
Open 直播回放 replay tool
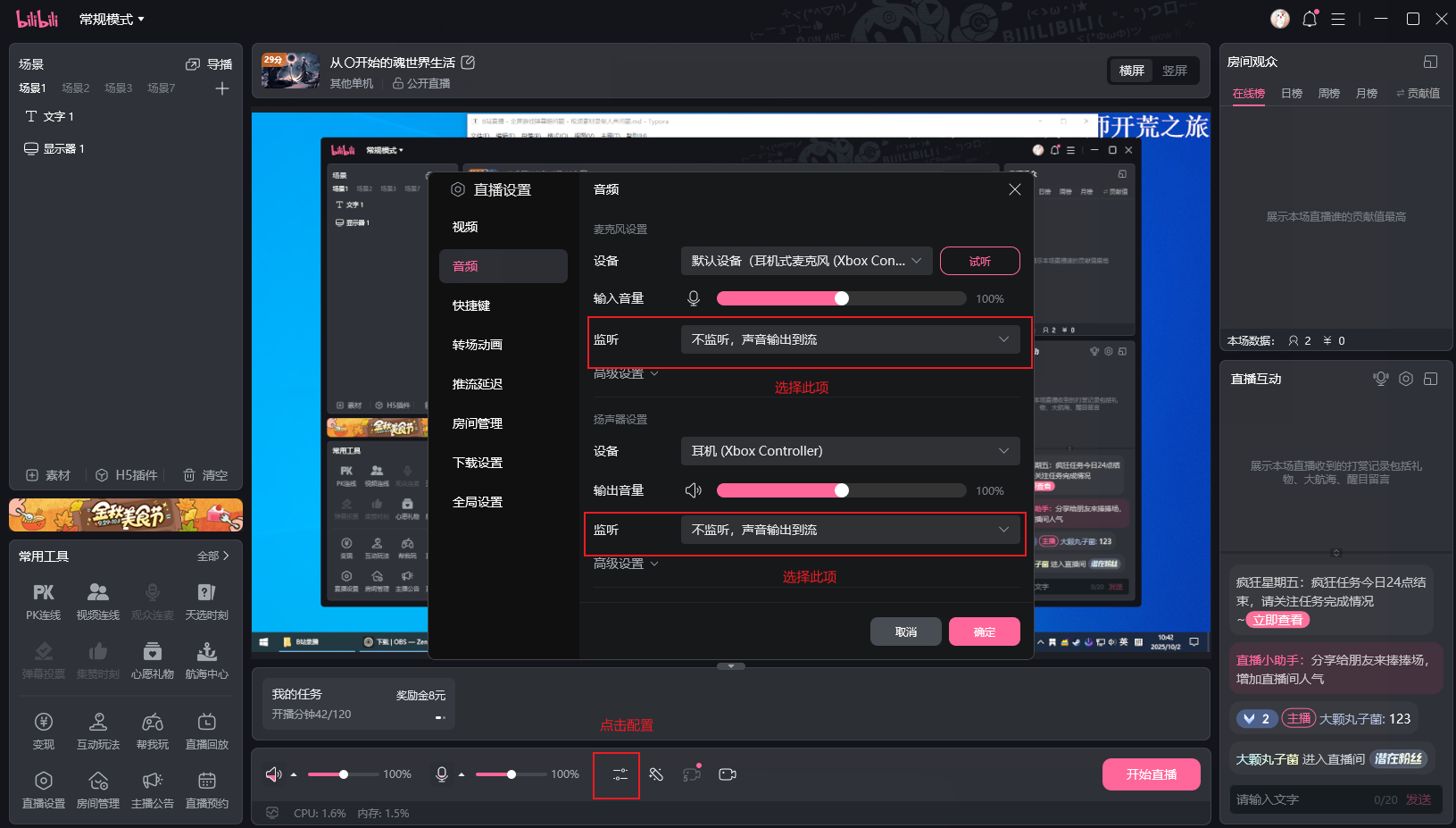[x=206, y=730]
